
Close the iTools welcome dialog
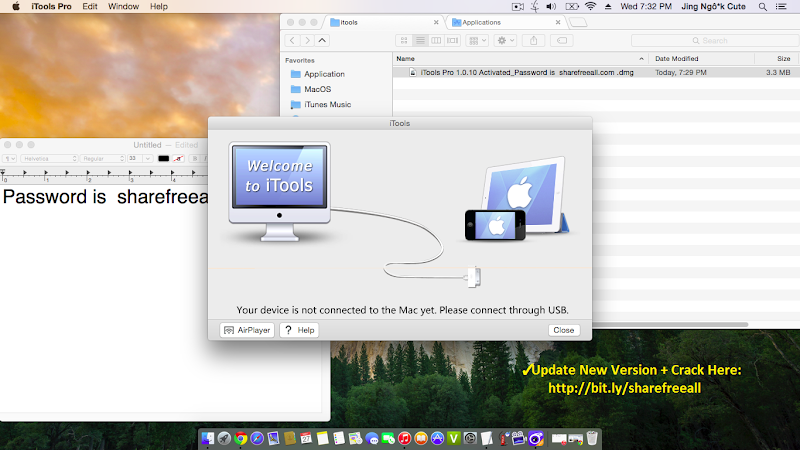point(564,330)
